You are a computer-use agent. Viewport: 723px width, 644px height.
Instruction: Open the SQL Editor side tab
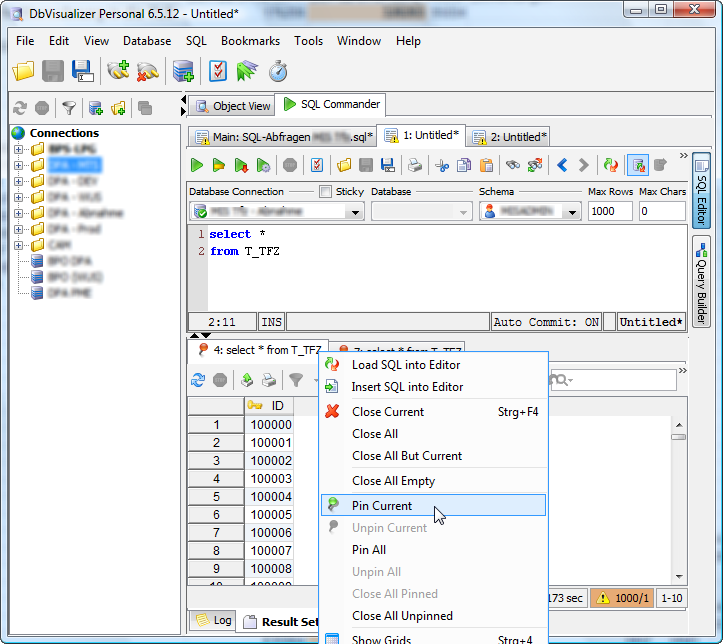click(x=701, y=190)
